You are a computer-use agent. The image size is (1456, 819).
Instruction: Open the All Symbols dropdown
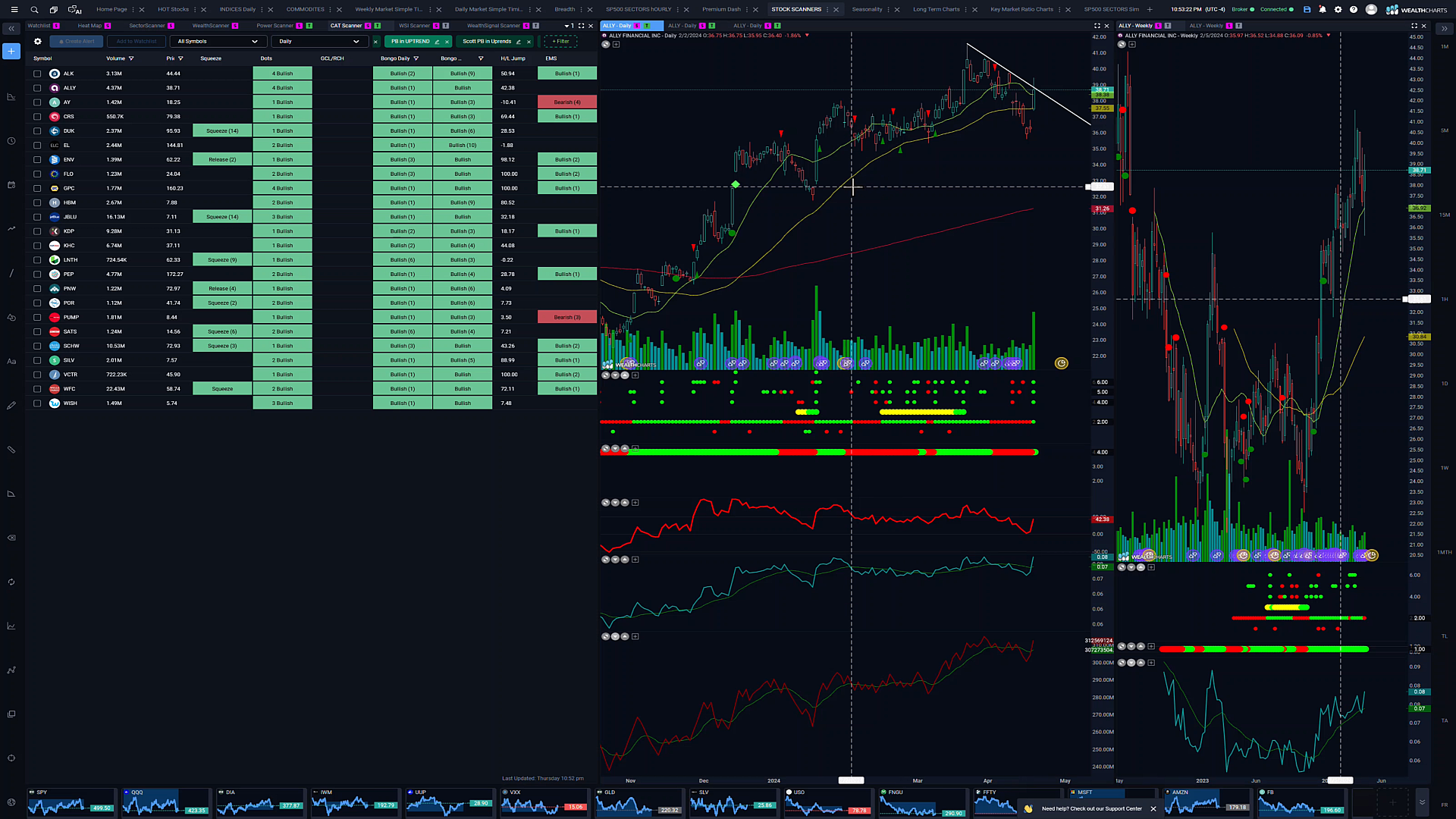tap(218, 42)
